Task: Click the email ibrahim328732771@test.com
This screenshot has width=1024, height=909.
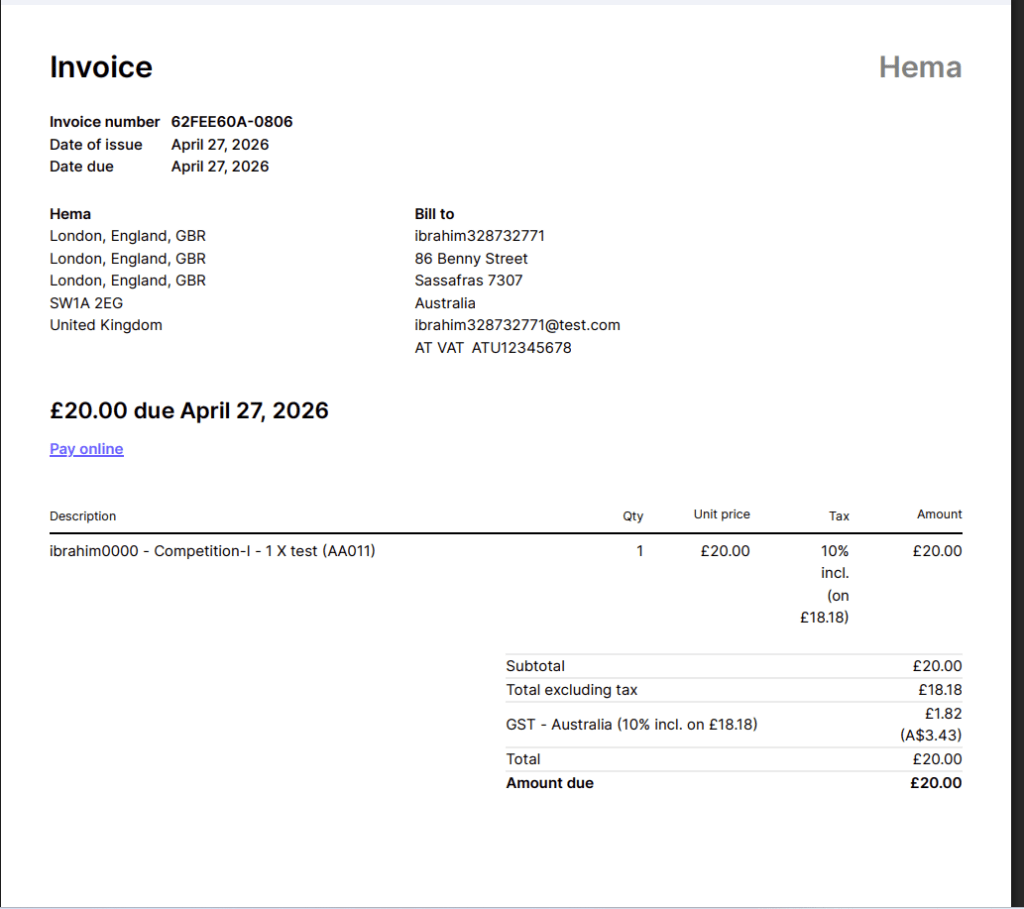Action: (x=517, y=325)
